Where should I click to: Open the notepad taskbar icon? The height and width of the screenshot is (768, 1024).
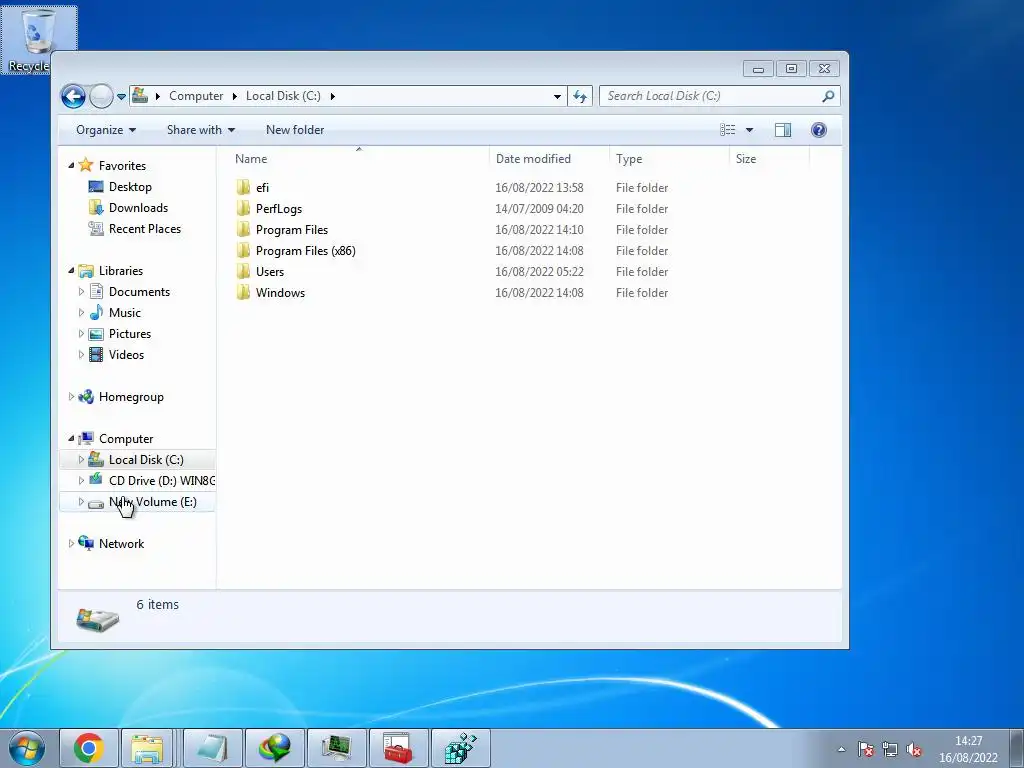(x=212, y=748)
